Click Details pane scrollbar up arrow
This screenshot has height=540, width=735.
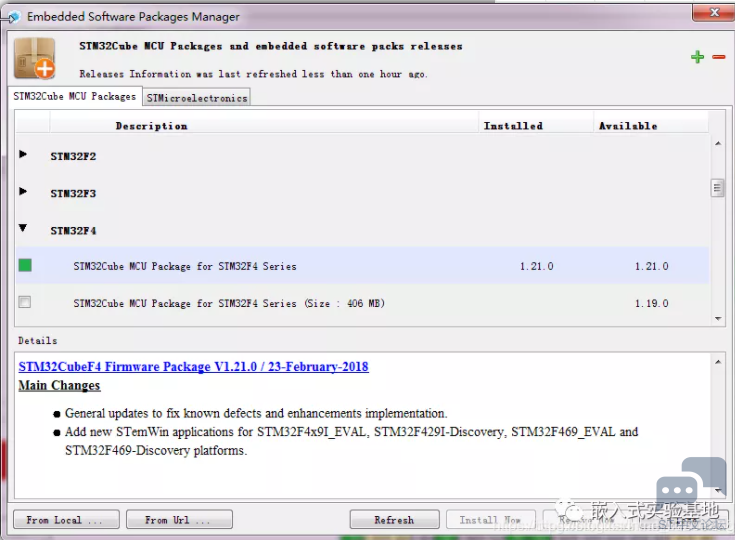click(x=718, y=362)
